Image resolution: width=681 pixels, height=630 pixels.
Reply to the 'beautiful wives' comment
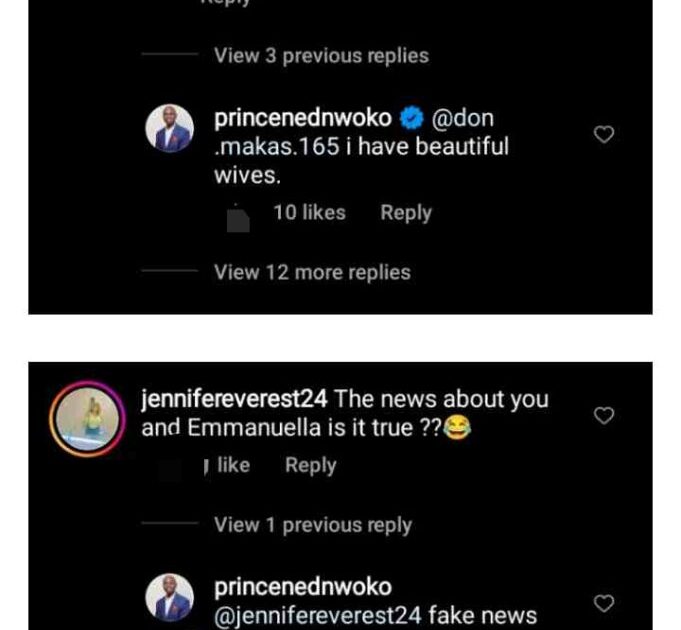(406, 213)
